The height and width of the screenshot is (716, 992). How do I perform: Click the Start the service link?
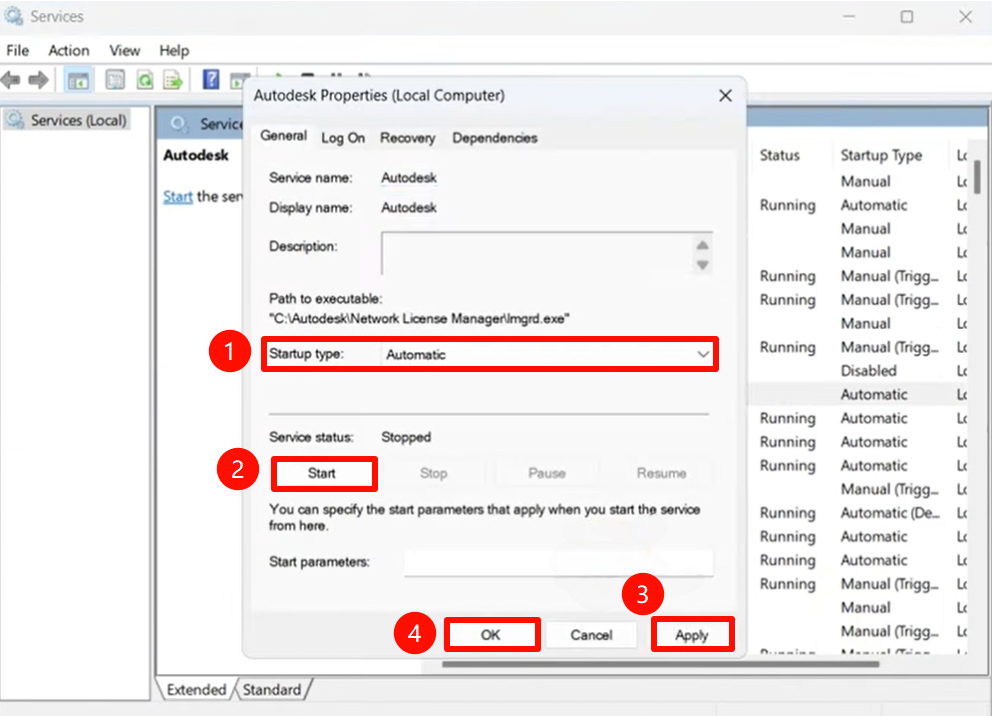tap(177, 196)
